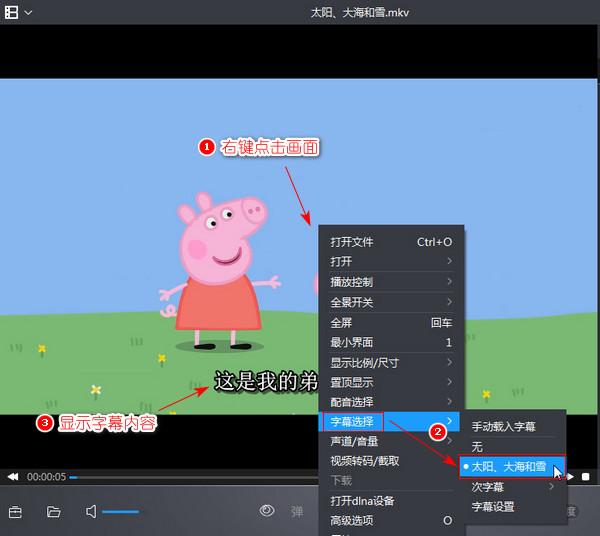Click the 弹 danmaku button
This screenshot has width=600, height=536.
coord(297,512)
